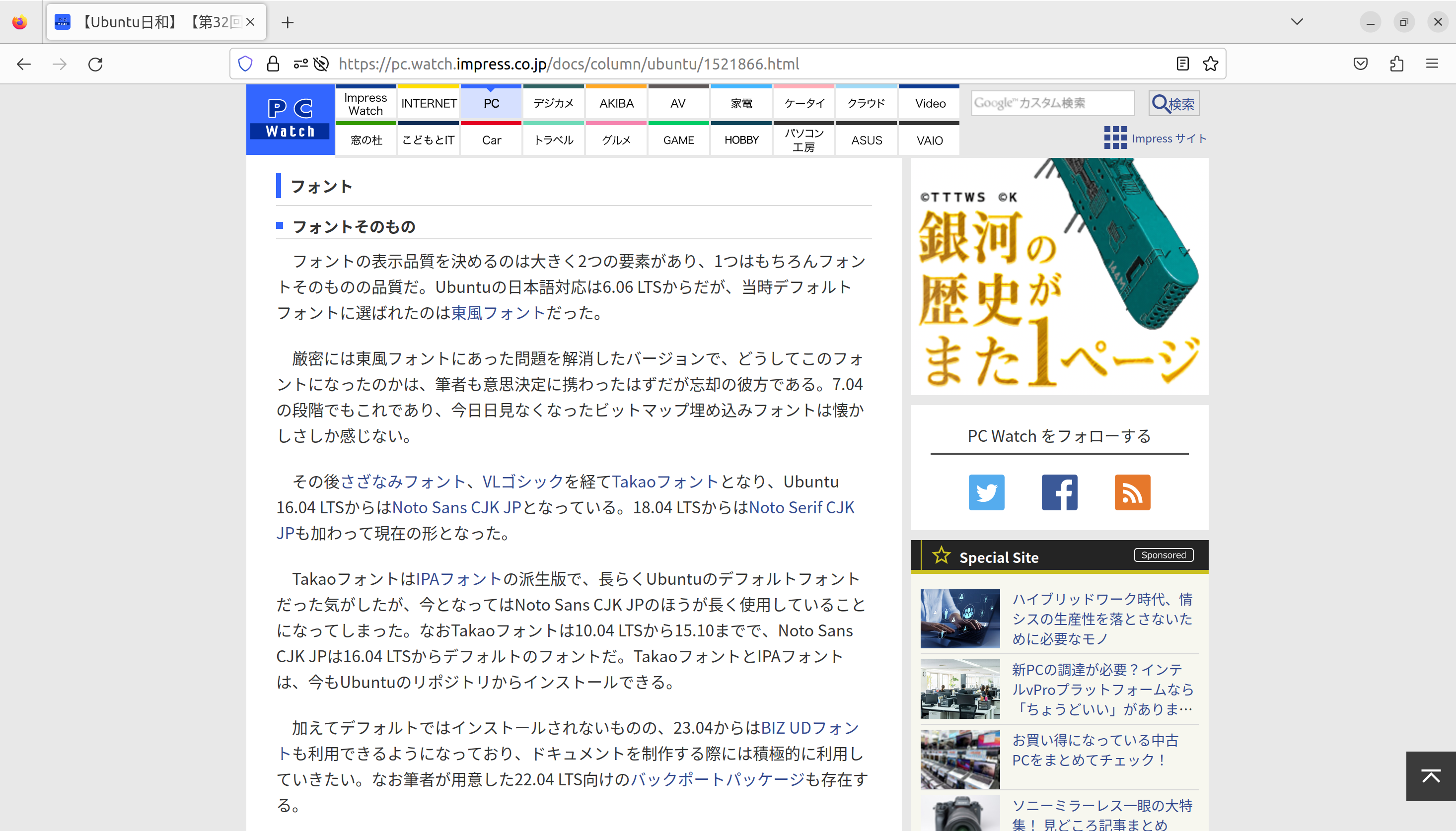Click the scroll-to-top arrow button
Viewport: 1456px width, 831px height.
pos(1430,776)
